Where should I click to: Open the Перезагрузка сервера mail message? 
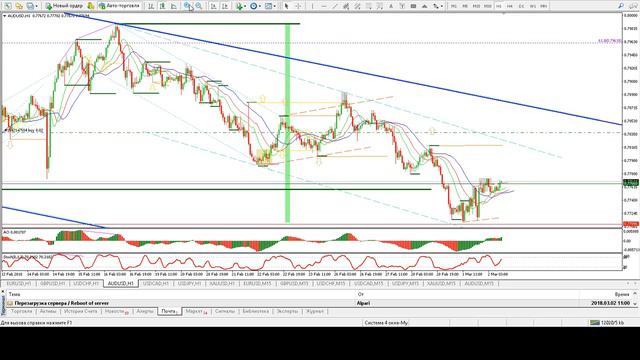62,303
